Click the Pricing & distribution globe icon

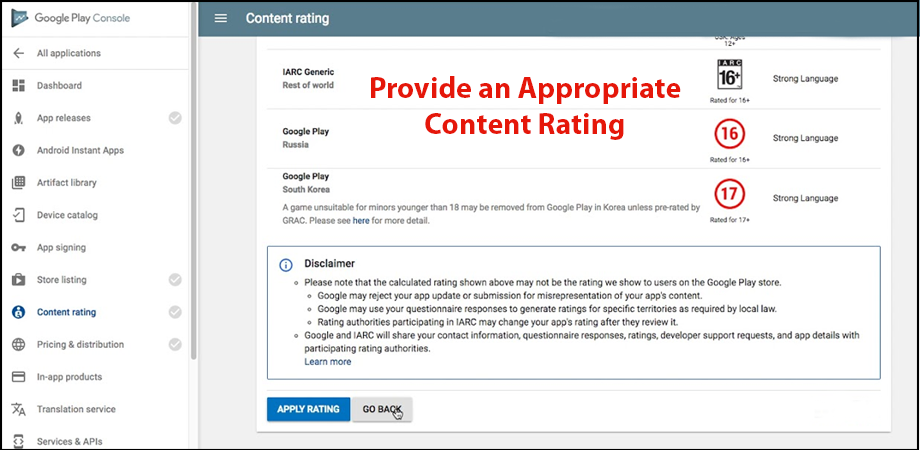[x=18, y=344]
